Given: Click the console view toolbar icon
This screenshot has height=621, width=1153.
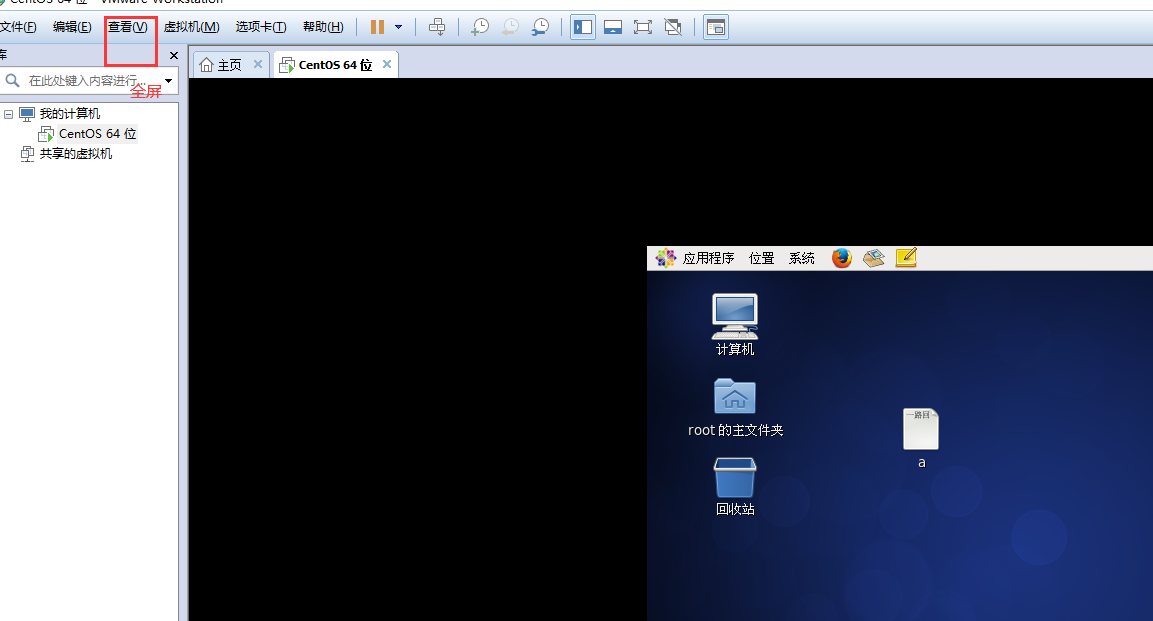Looking at the screenshot, I should pyautogui.click(x=715, y=27).
